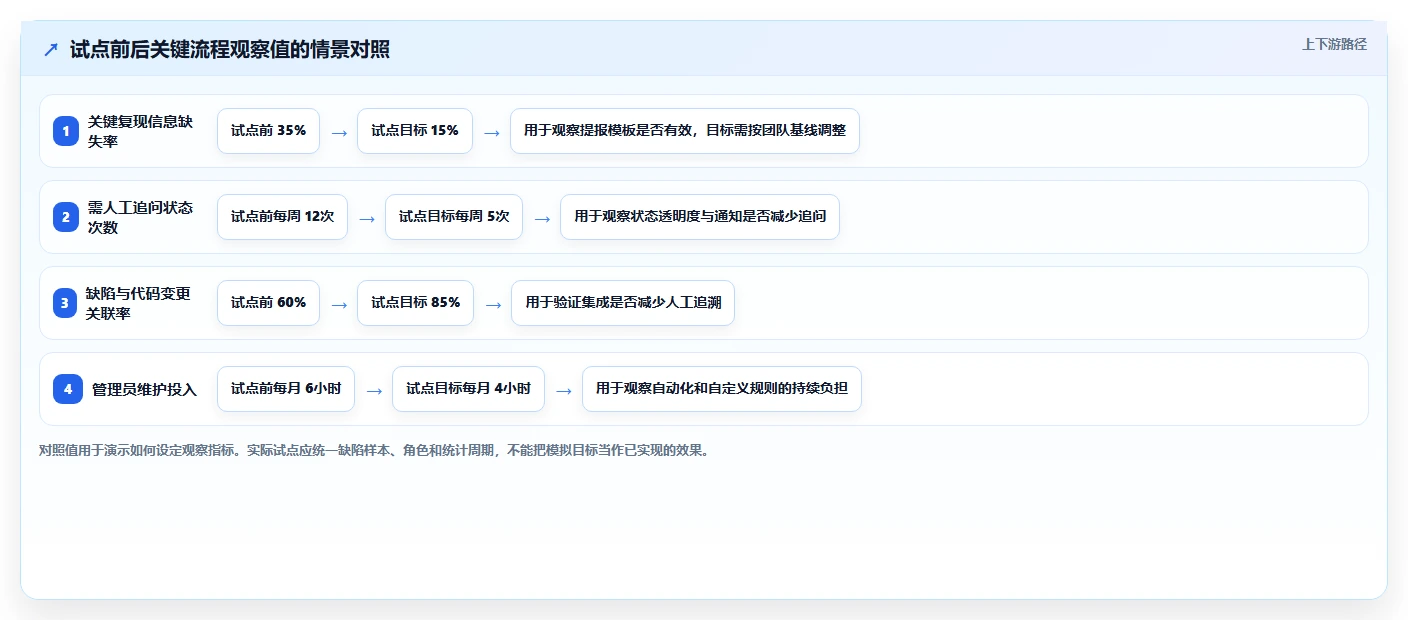Image resolution: width=1408 pixels, height=620 pixels.
Task: Select the 试点目标每周 5次 chip
Action: (x=454, y=217)
